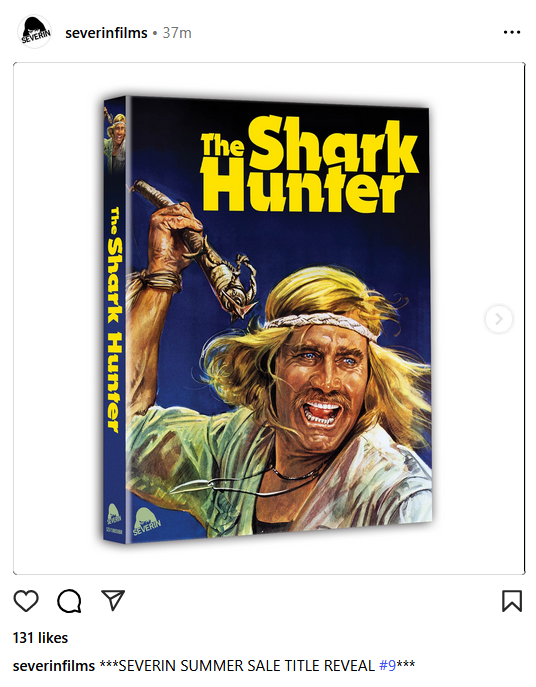Viewport: 536px width, 687px height.
Task: Click the 37m post timestamp
Action: tap(177, 33)
